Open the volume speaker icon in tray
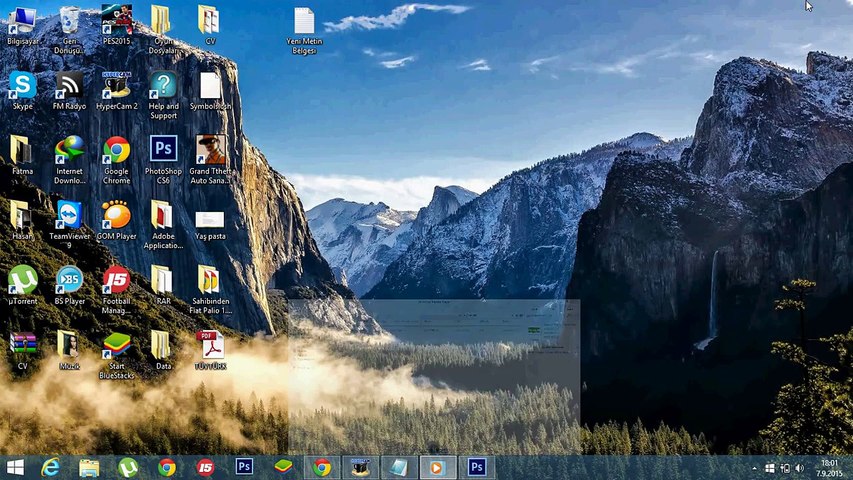 (x=799, y=468)
